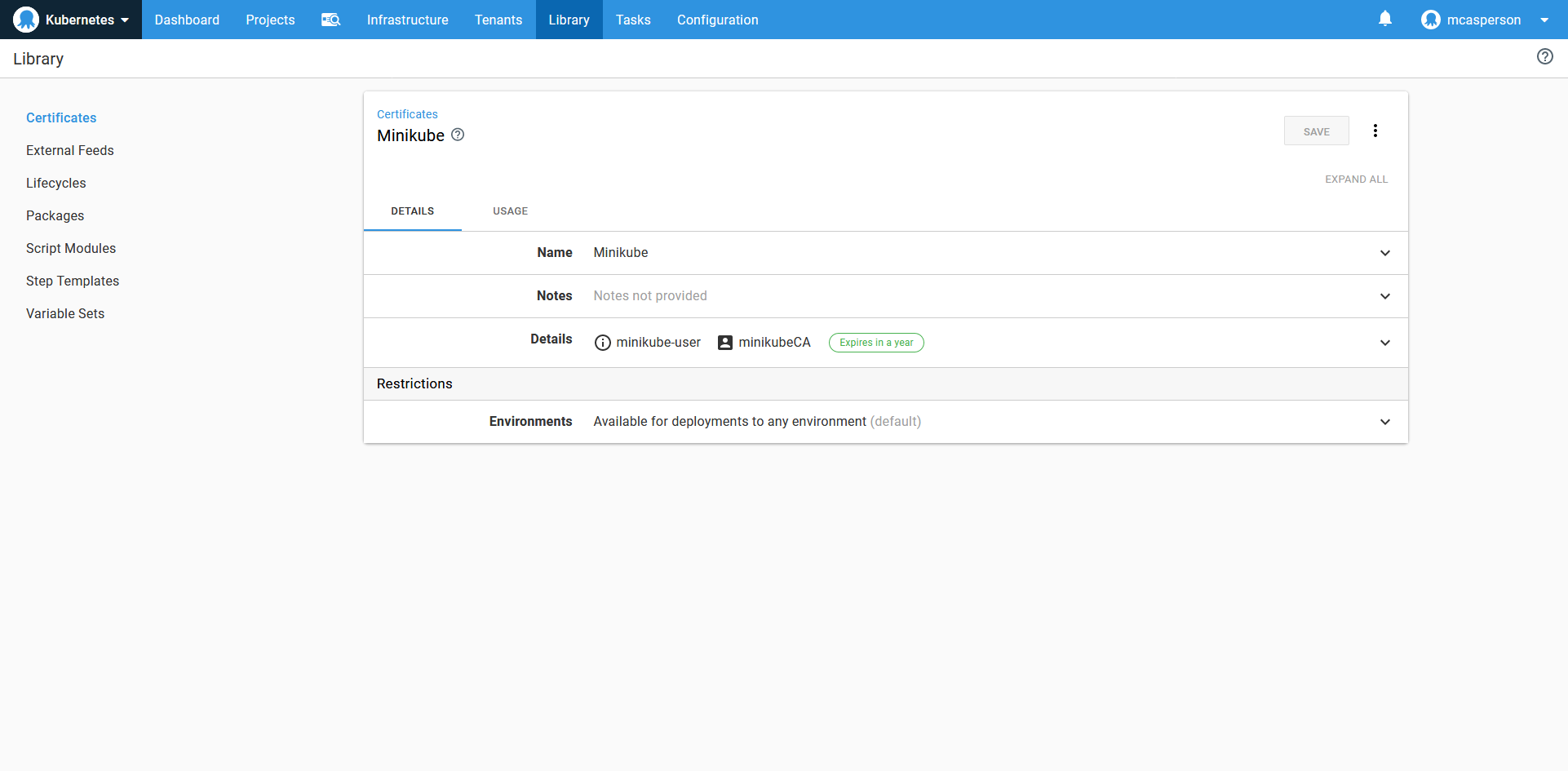Click the issuer icon beside minikubeCA
1568x771 pixels.
click(724, 343)
